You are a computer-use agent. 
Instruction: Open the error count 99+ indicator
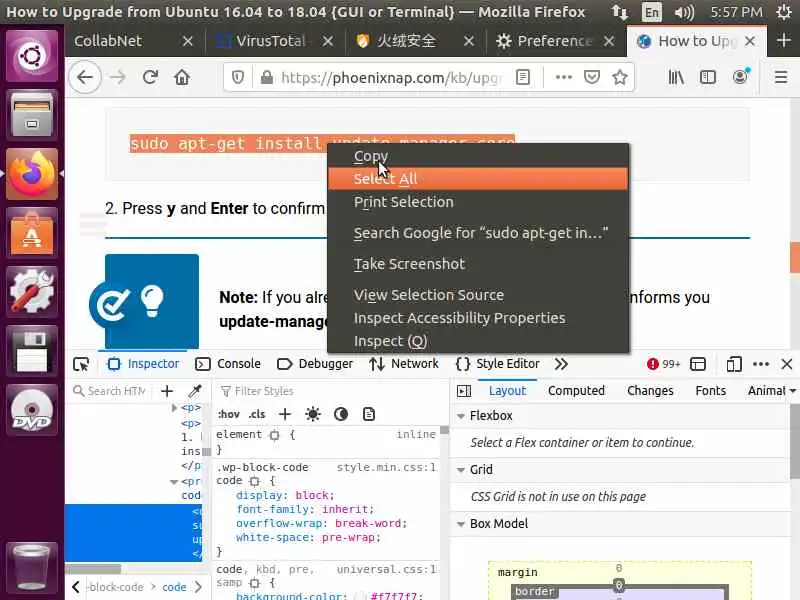click(x=663, y=364)
